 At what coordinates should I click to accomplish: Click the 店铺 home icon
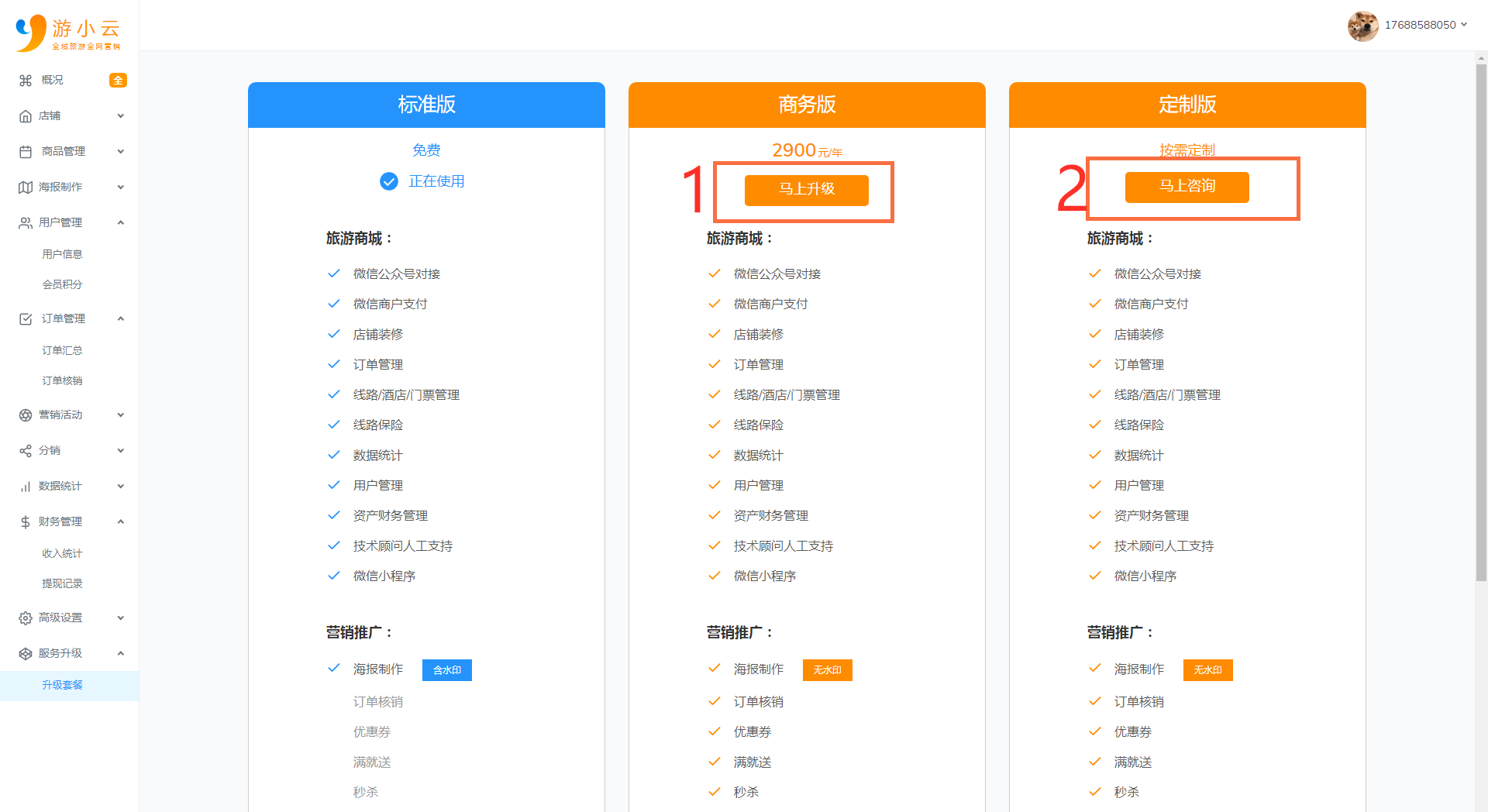coord(26,116)
